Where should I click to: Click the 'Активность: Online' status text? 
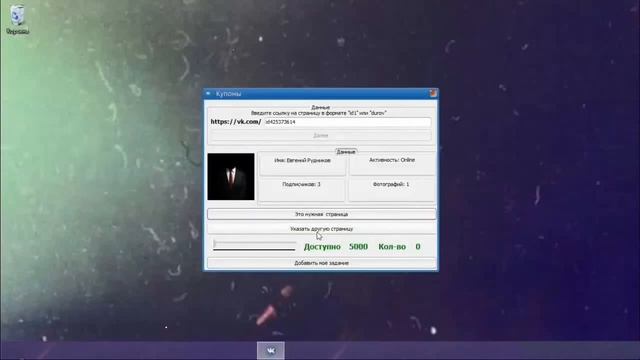(x=392, y=160)
